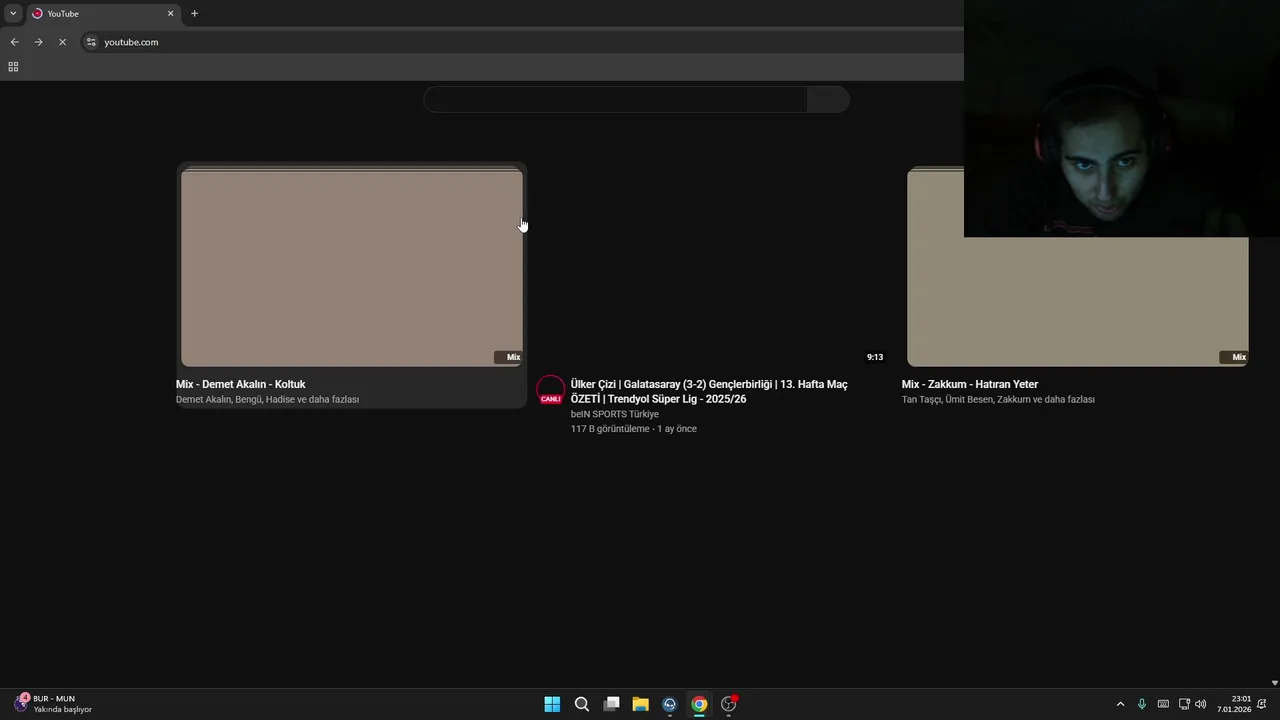1280x720 pixels.
Task: Show hidden system tray icons
Action: pos(1120,704)
